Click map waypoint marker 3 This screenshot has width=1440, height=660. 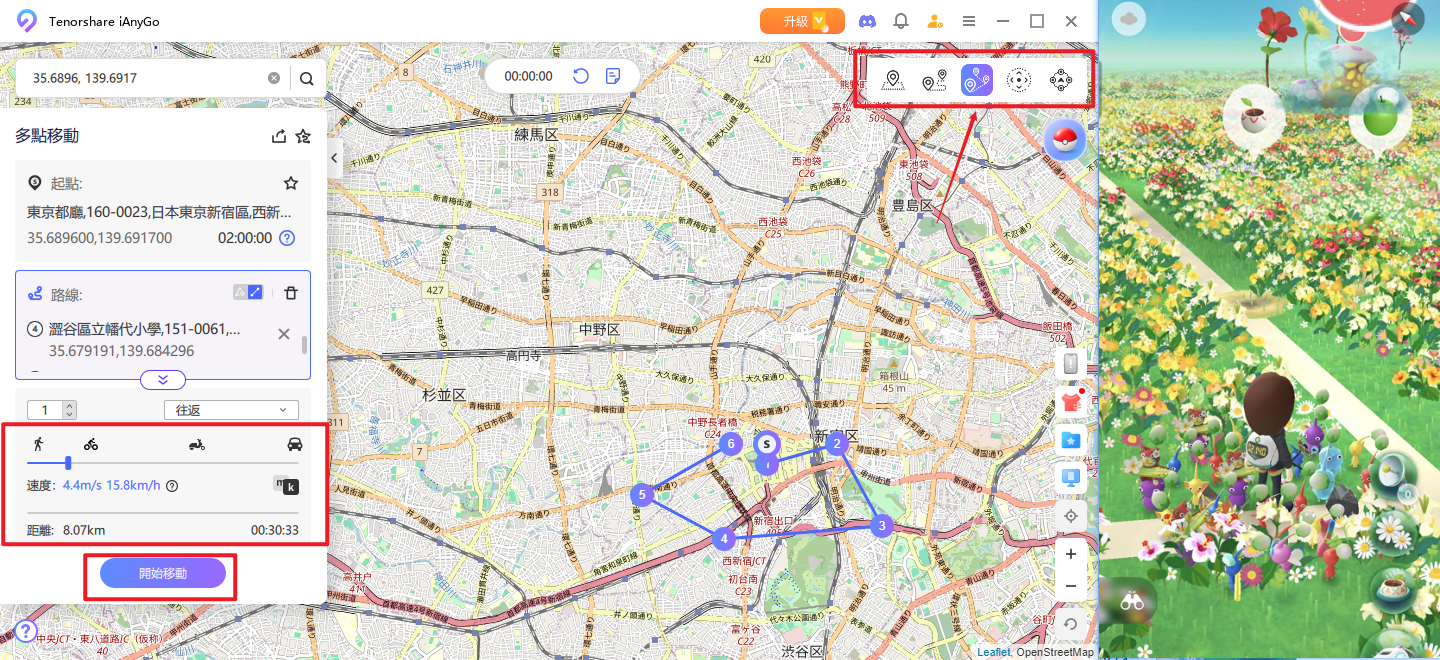coord(881,525)
